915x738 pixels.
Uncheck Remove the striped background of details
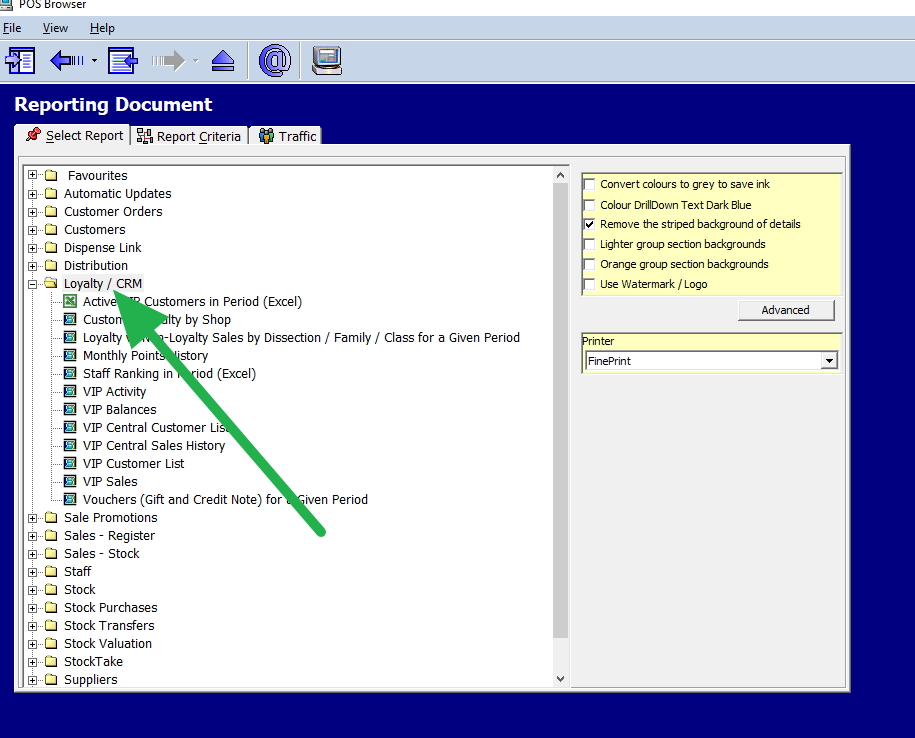tap(590, 224)
